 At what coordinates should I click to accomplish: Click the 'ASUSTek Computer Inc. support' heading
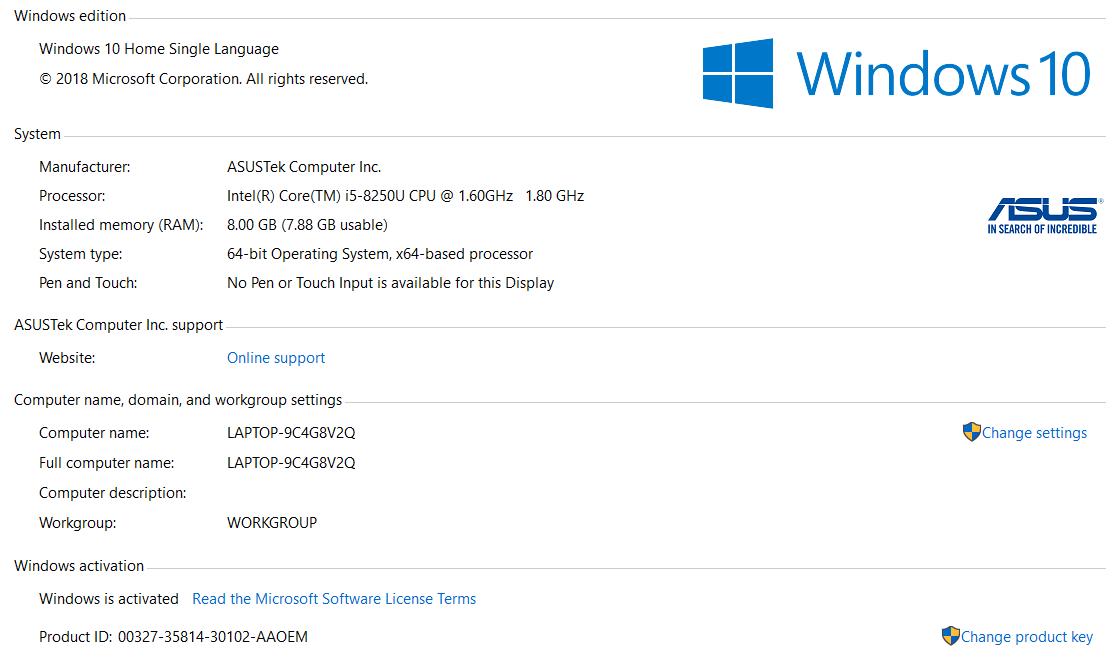coord(119,325)
